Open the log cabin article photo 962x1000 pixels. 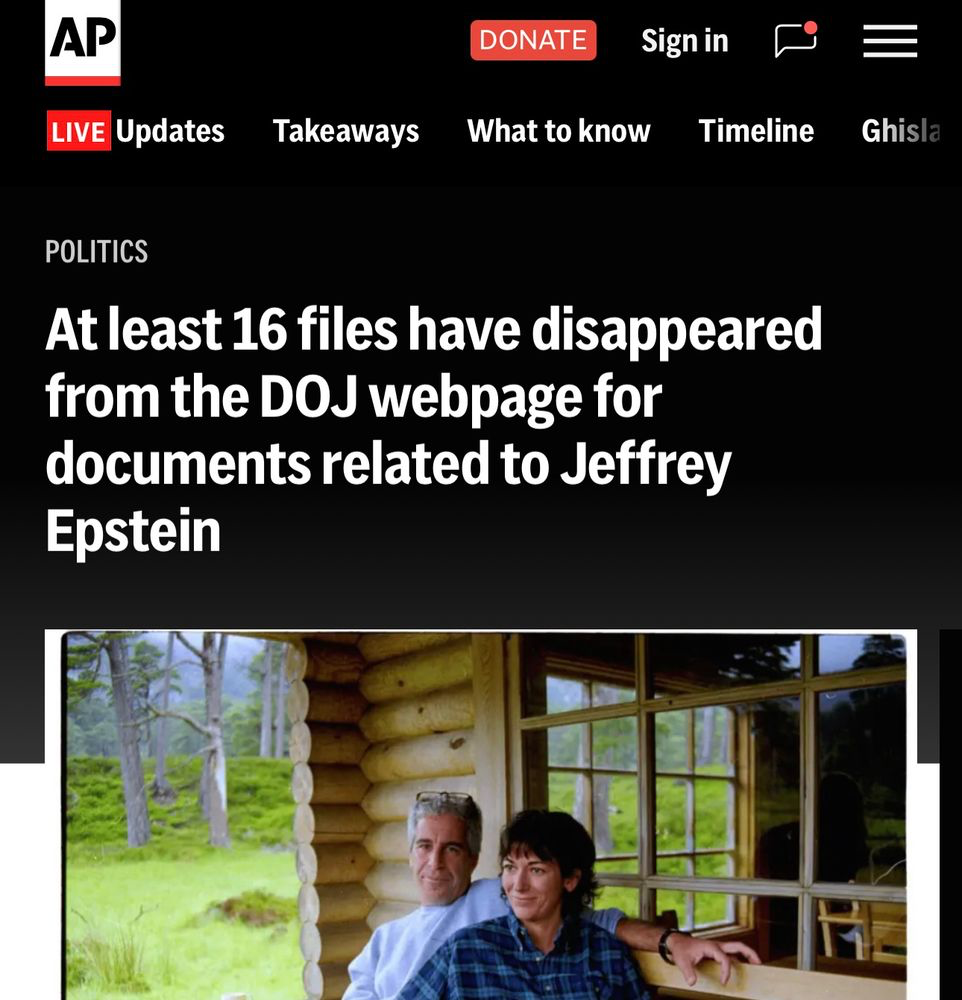click(481, 815)
